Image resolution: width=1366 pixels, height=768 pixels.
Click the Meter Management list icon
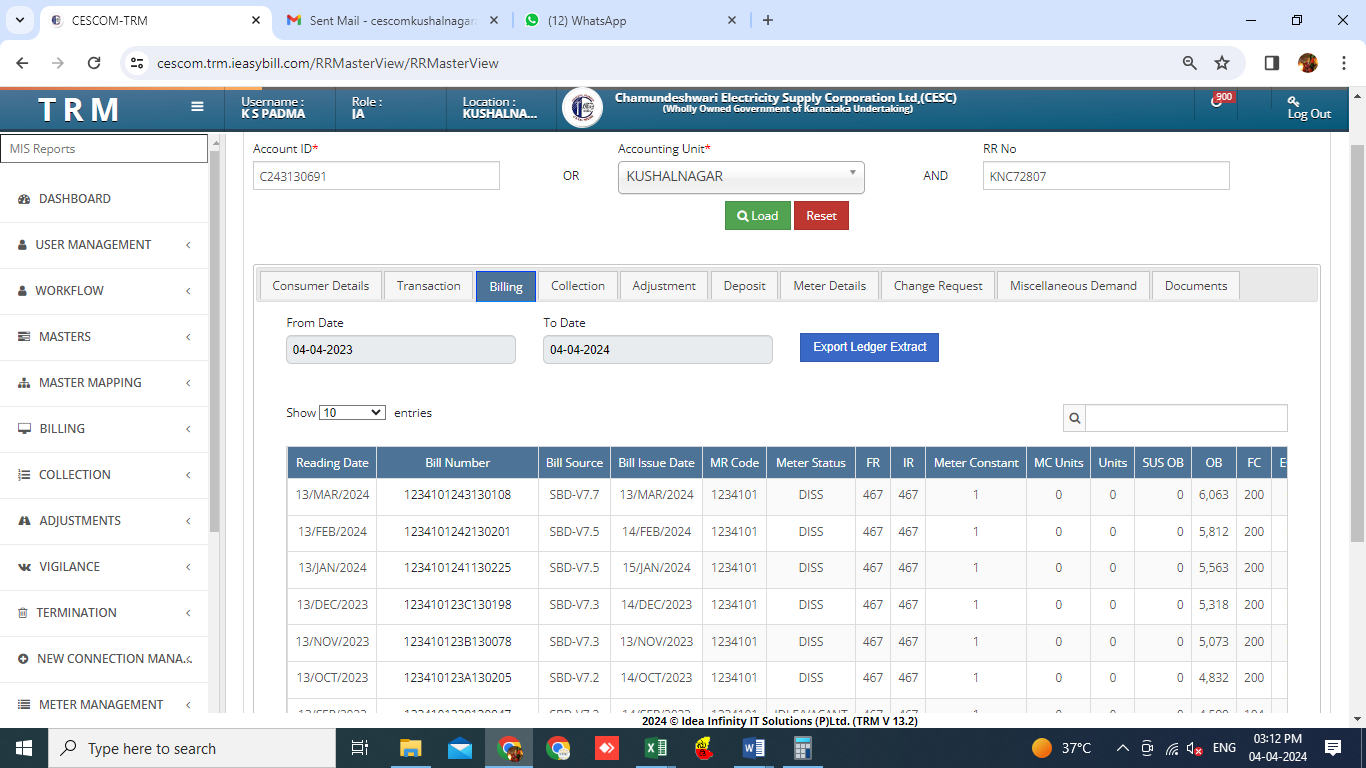(24, 705)
